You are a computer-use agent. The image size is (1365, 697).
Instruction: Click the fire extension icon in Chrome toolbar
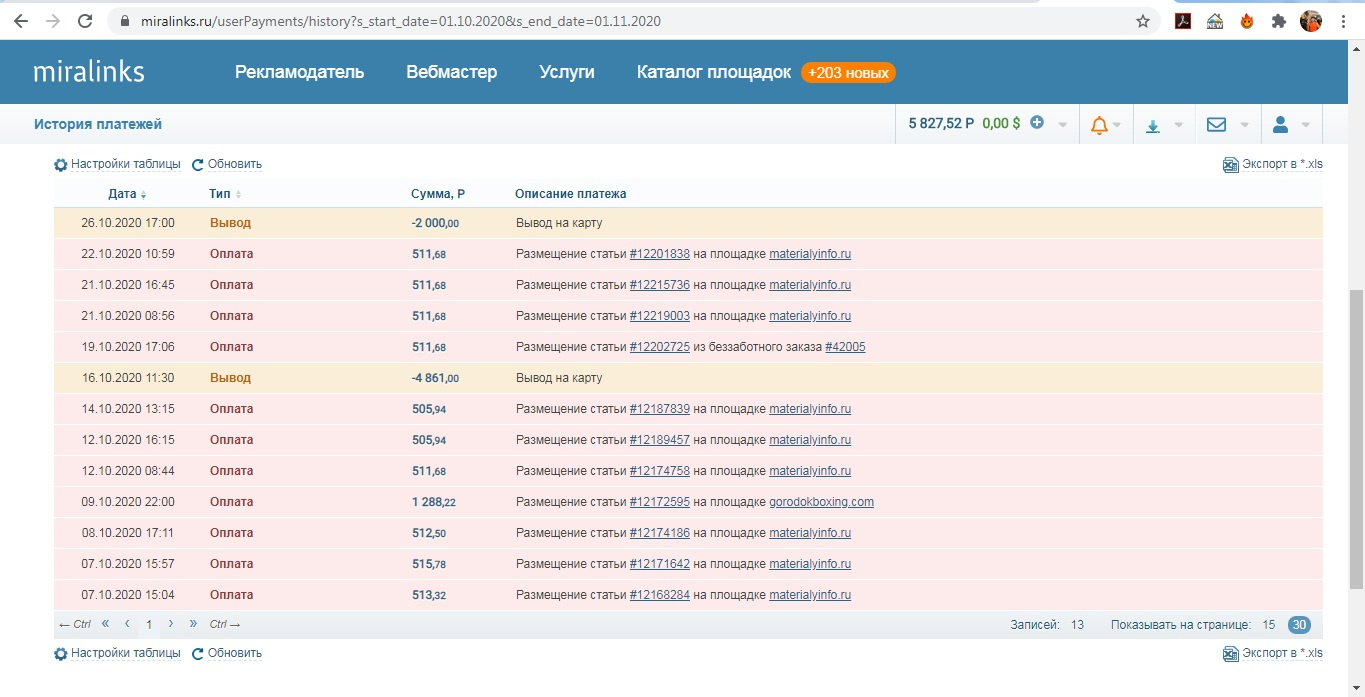(x=1247, y=21)
